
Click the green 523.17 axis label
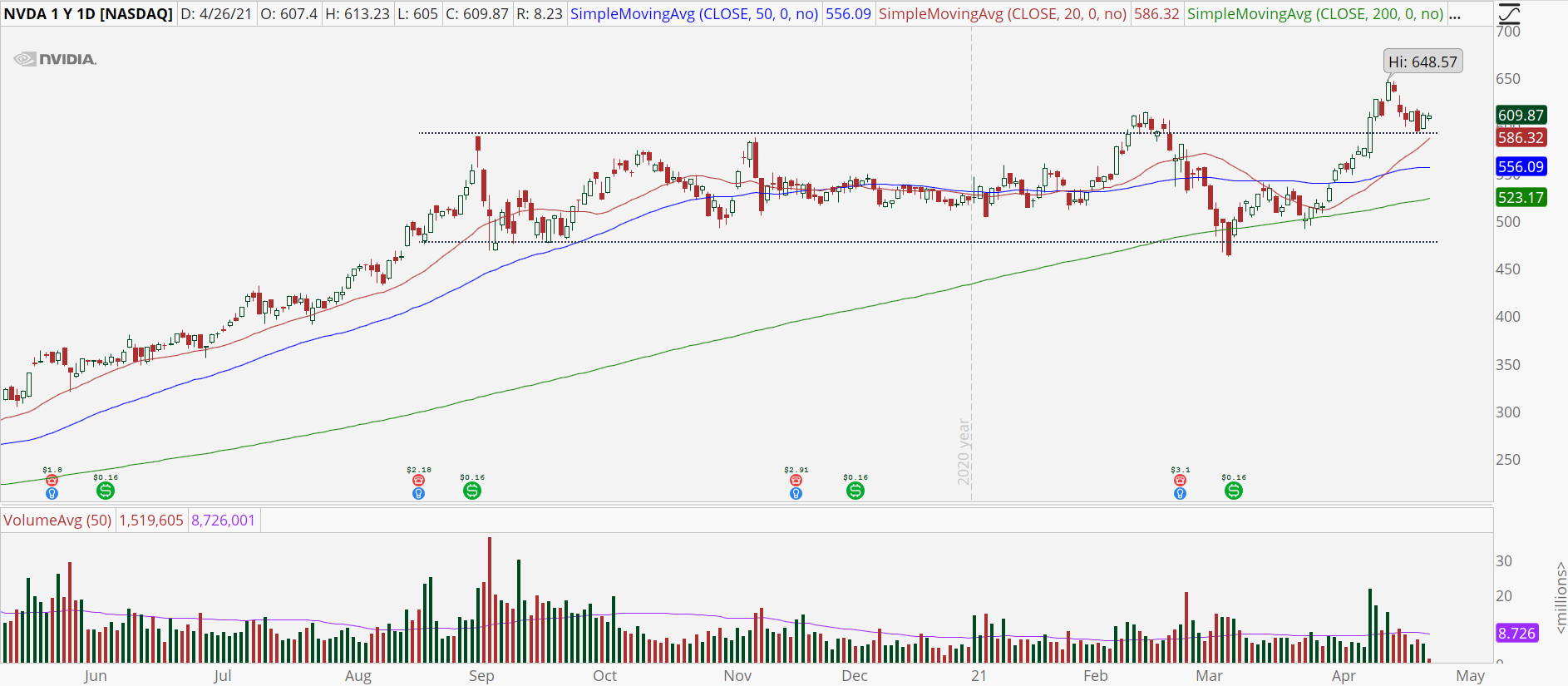[1521, 197]
